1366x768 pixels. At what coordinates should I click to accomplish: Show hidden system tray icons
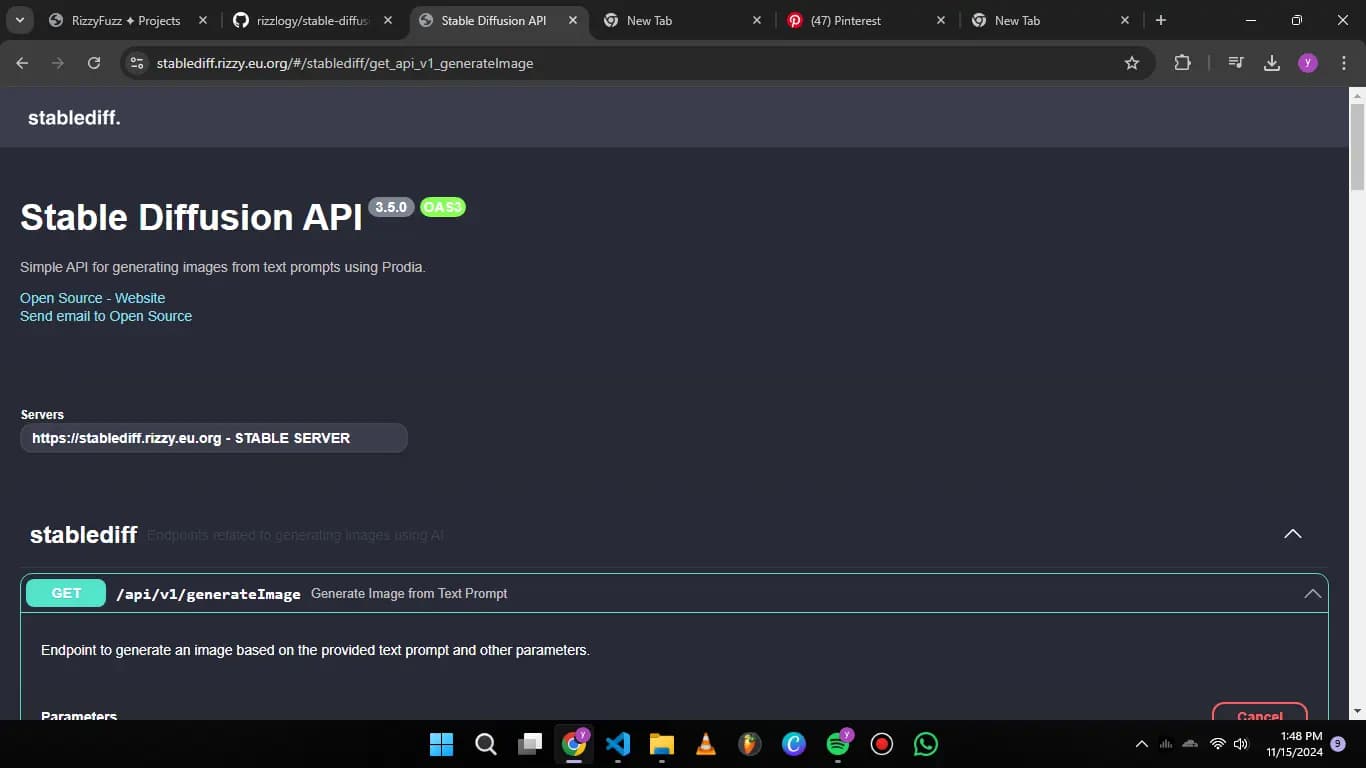coord(1141,744)
